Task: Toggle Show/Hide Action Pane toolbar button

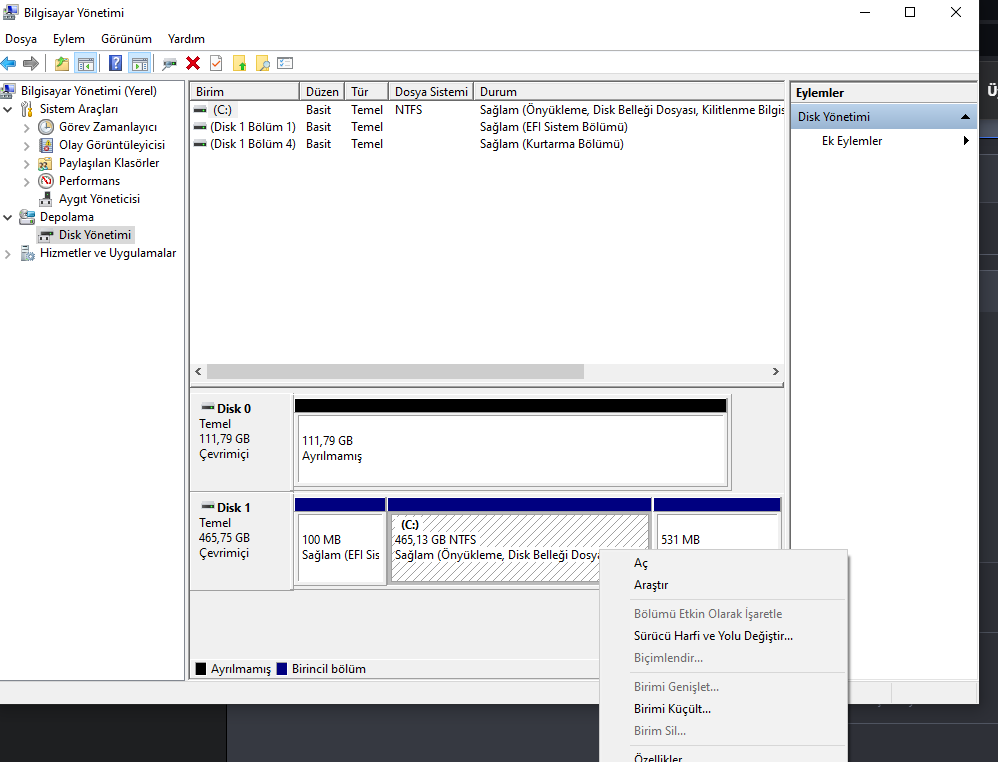Action: (139, 64)
